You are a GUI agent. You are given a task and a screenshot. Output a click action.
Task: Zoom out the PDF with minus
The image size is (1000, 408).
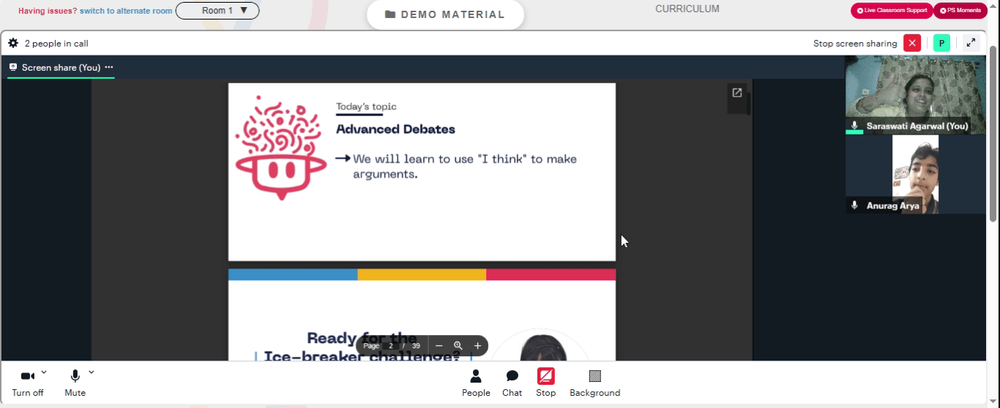pos(439,346)
